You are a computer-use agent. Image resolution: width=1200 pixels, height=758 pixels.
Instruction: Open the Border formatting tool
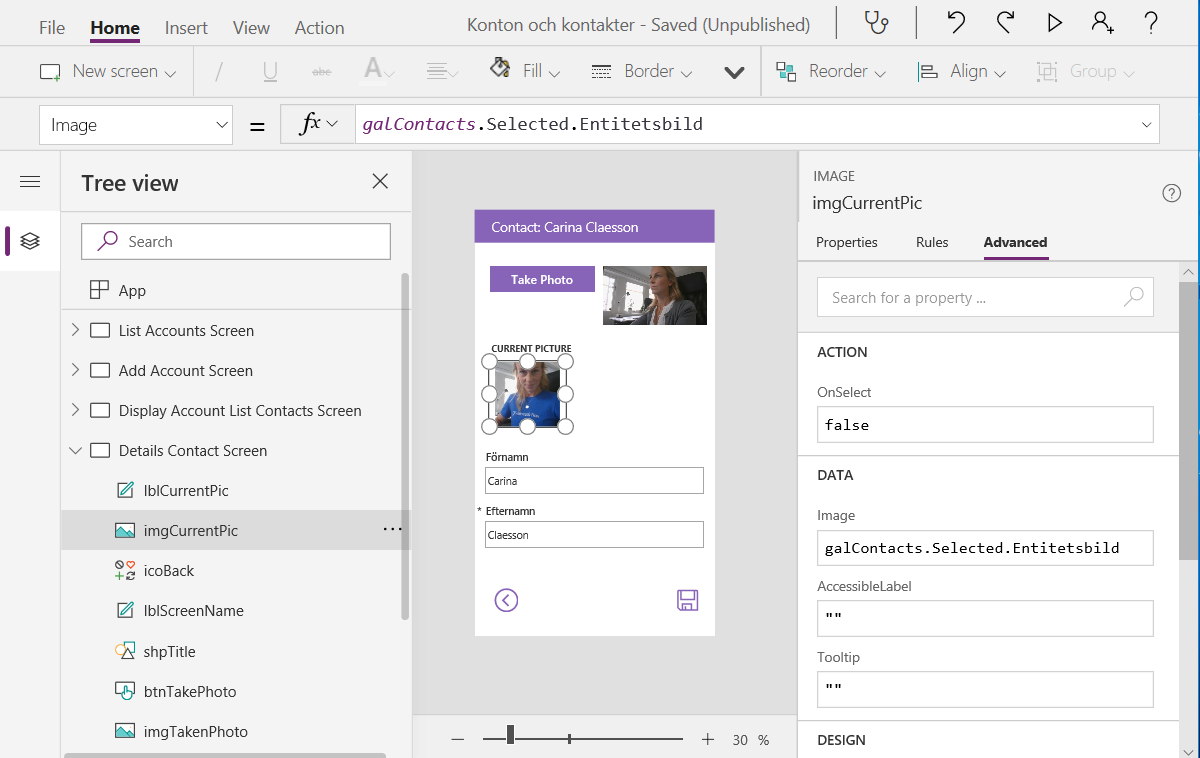(639, 71)
